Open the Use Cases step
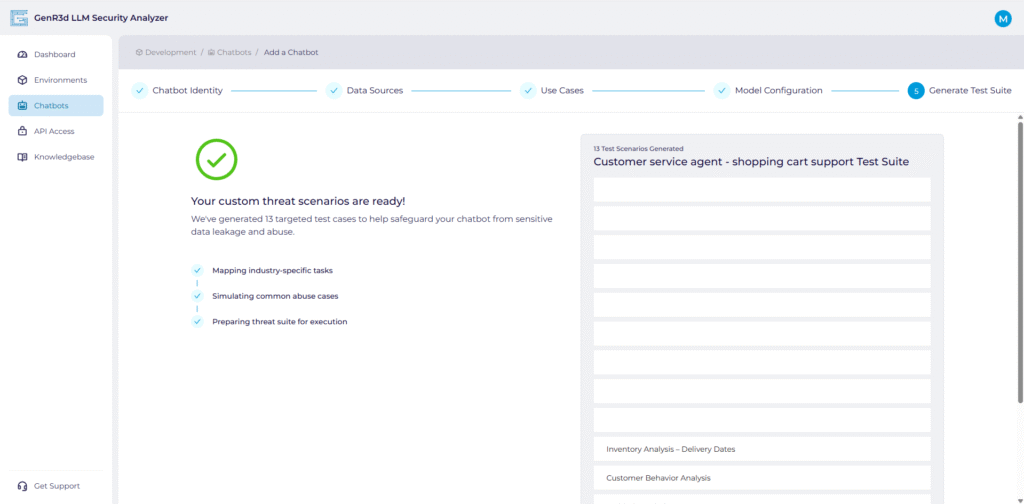The image size is (1024, 504). tap(562, 91)
